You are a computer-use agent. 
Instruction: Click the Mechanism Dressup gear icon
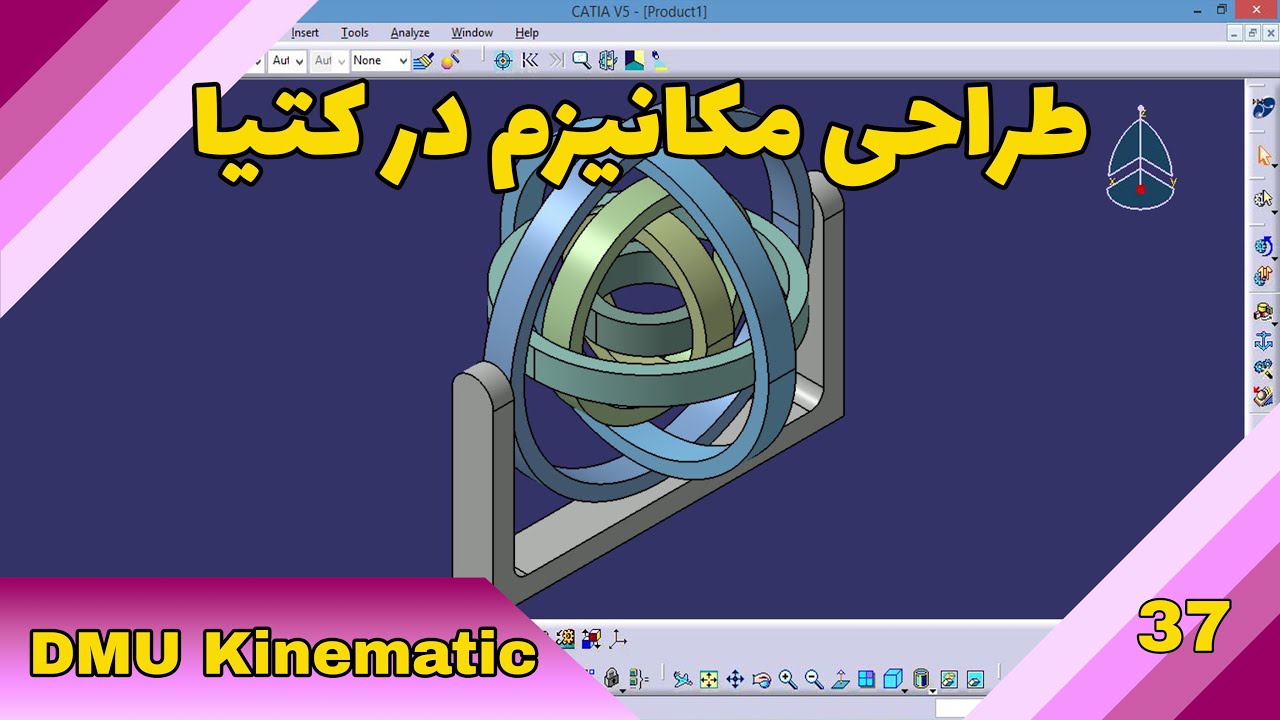pyautogui.click(x=1263, y=246)
